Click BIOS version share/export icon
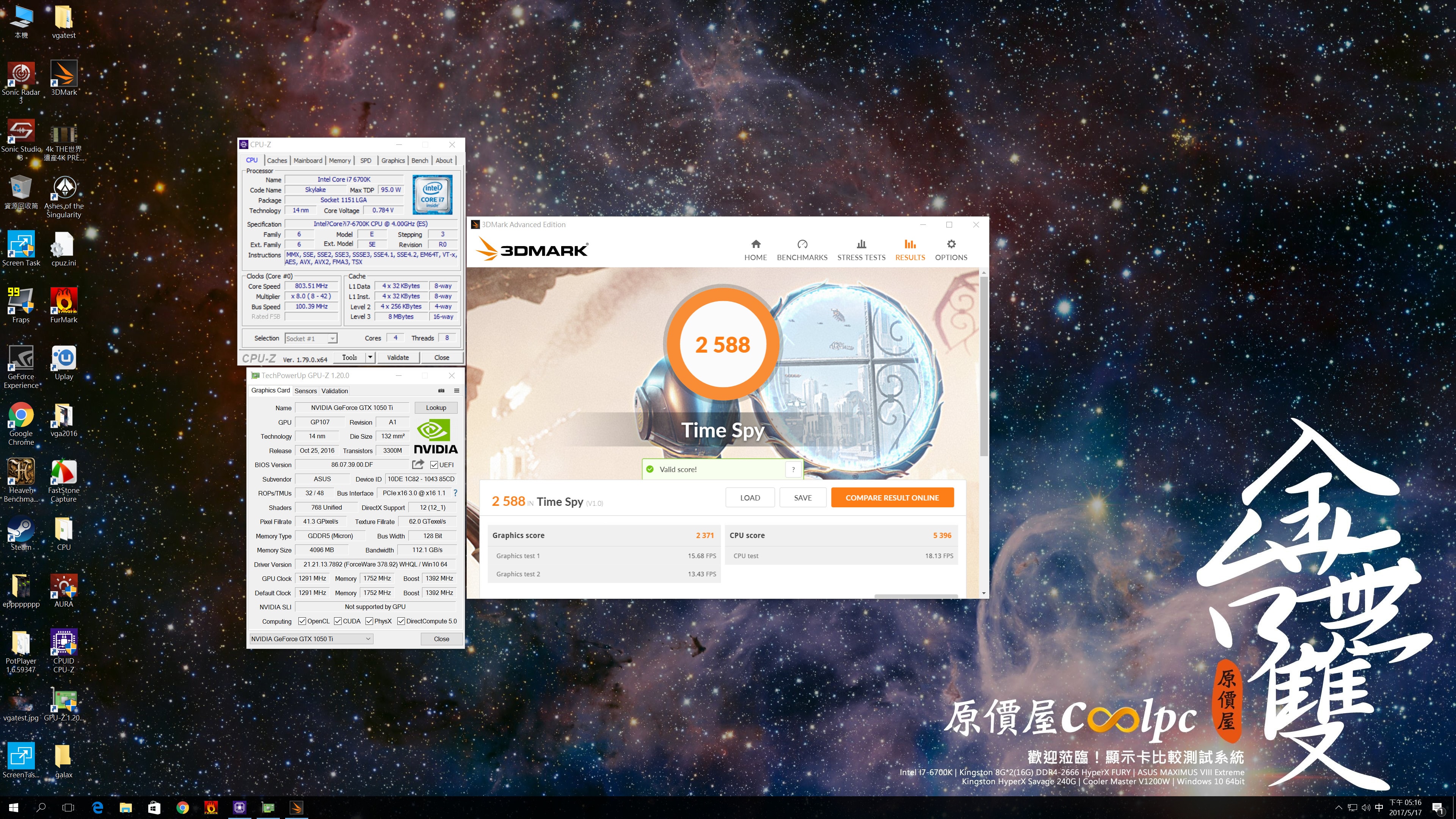Image resolution: width=1456 pixels, height=819 pixels. coord(418,464)
